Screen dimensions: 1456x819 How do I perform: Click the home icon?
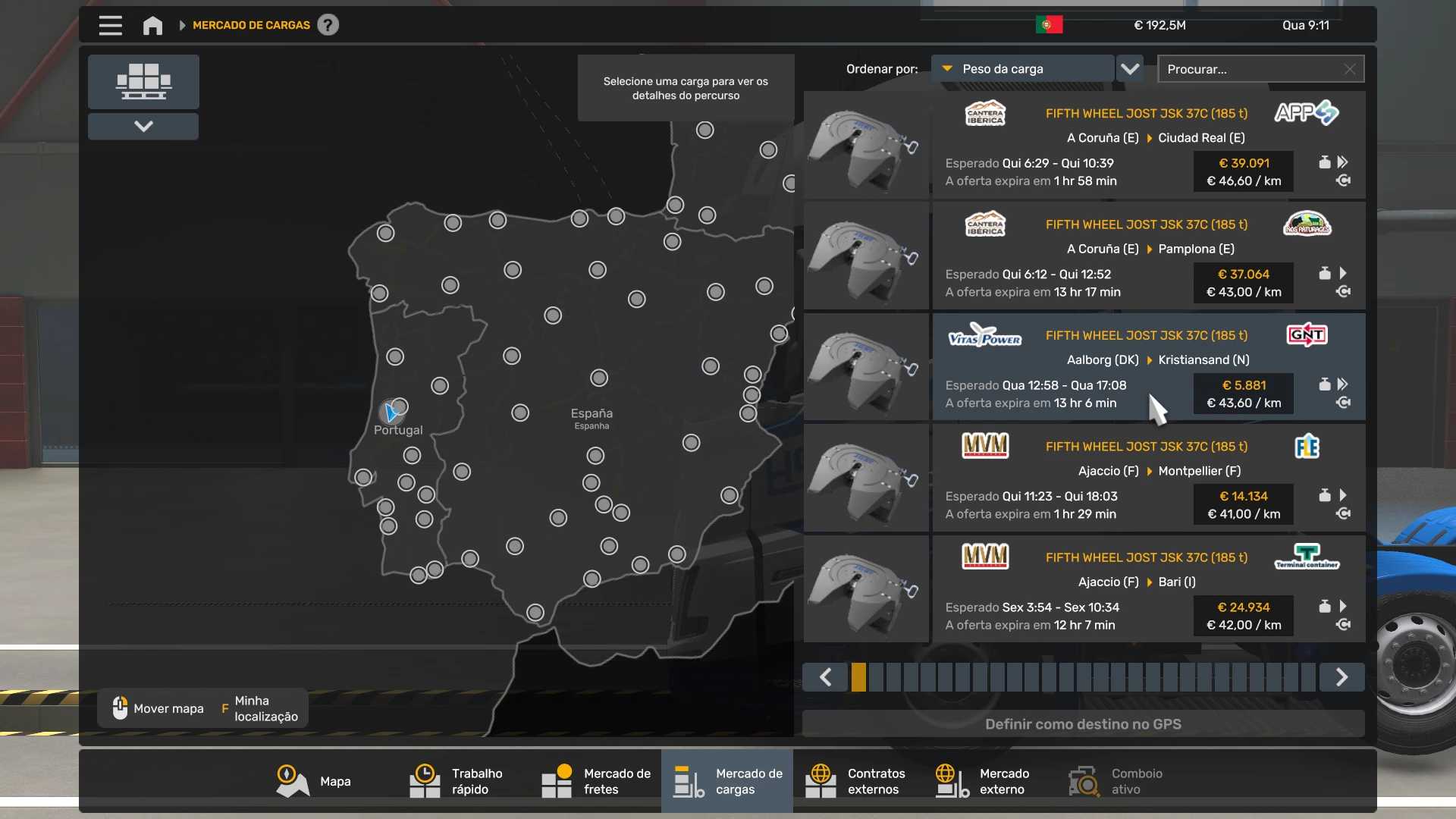[152, 25]
